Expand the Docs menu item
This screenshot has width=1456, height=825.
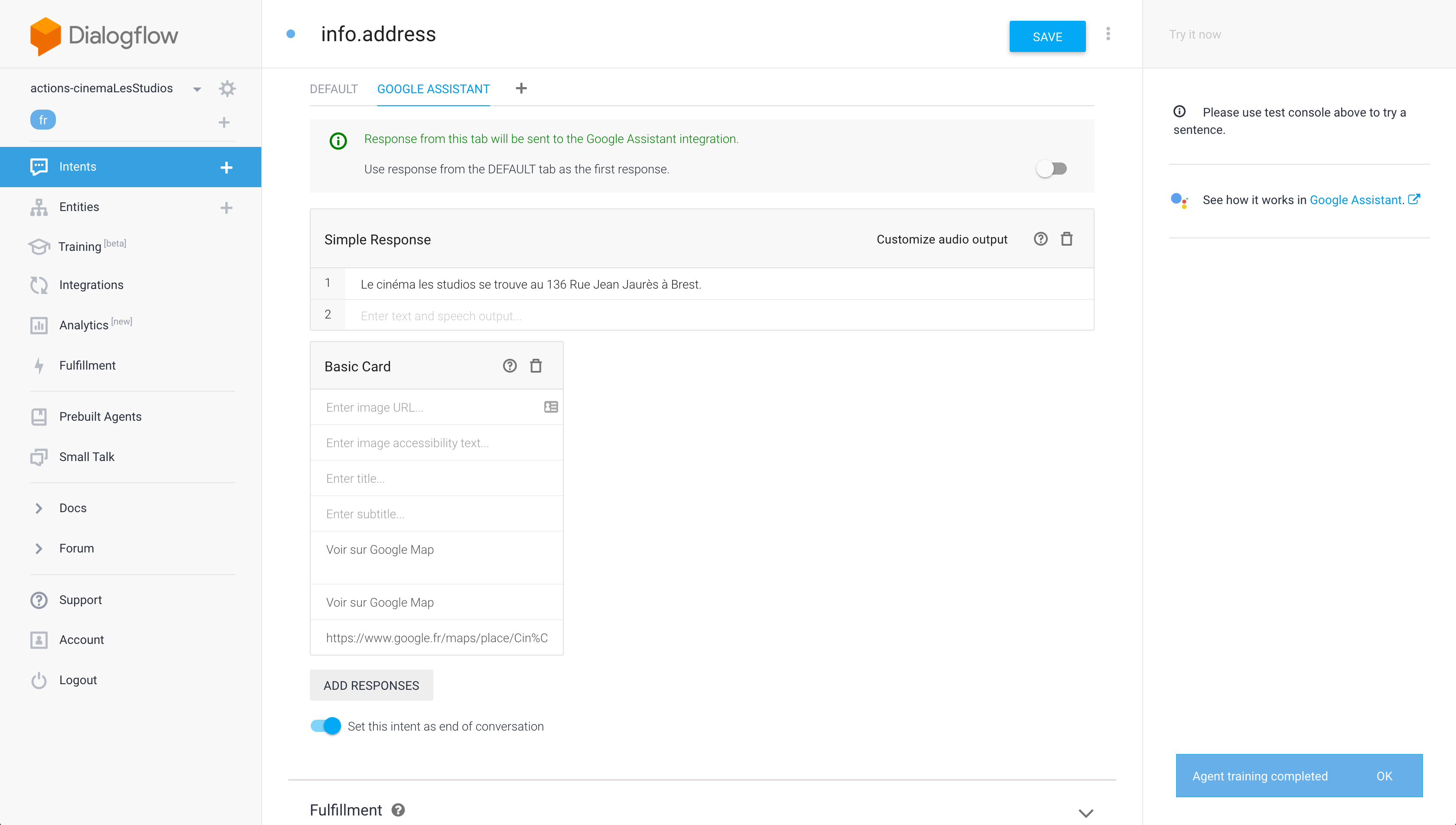click(73, 508)
